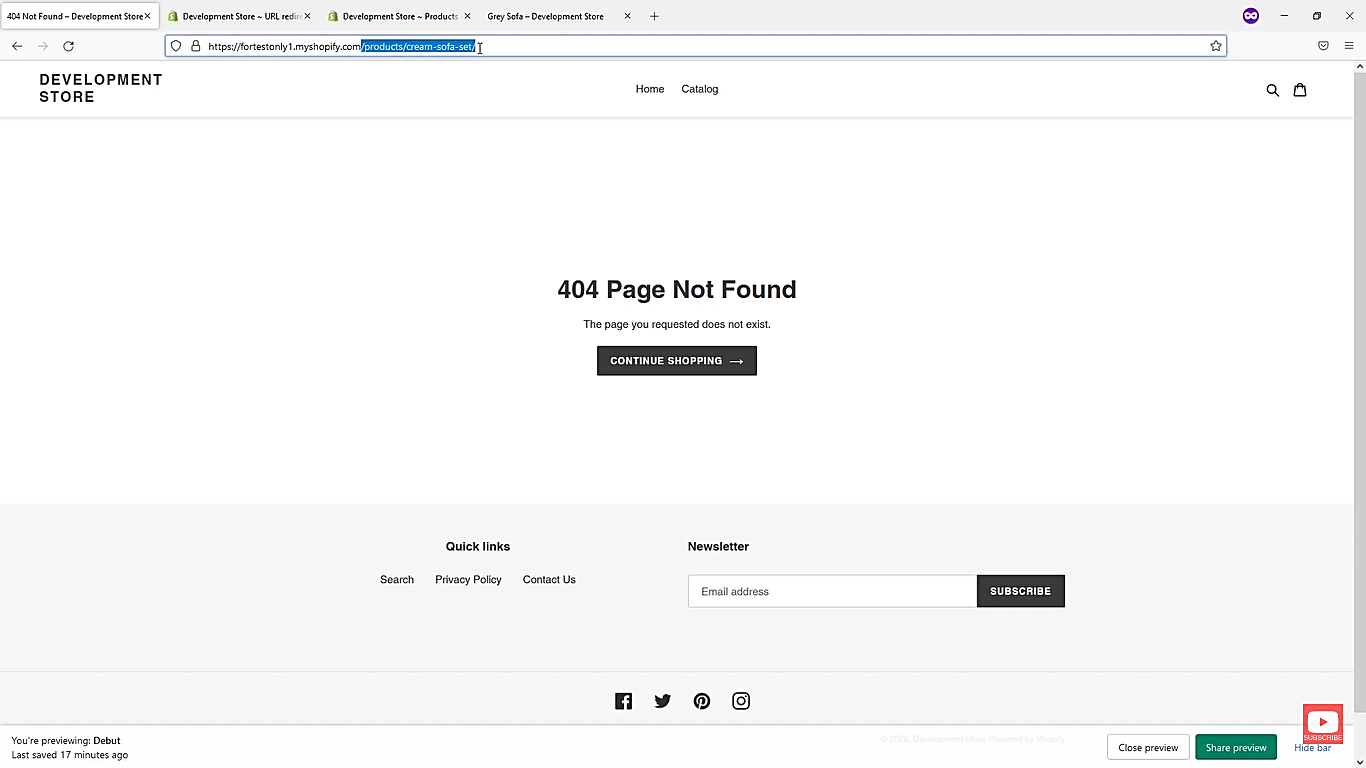Close the Grey Sofa tab
This screenshot has height=768, width=1366.
click(x=627, y=16)
